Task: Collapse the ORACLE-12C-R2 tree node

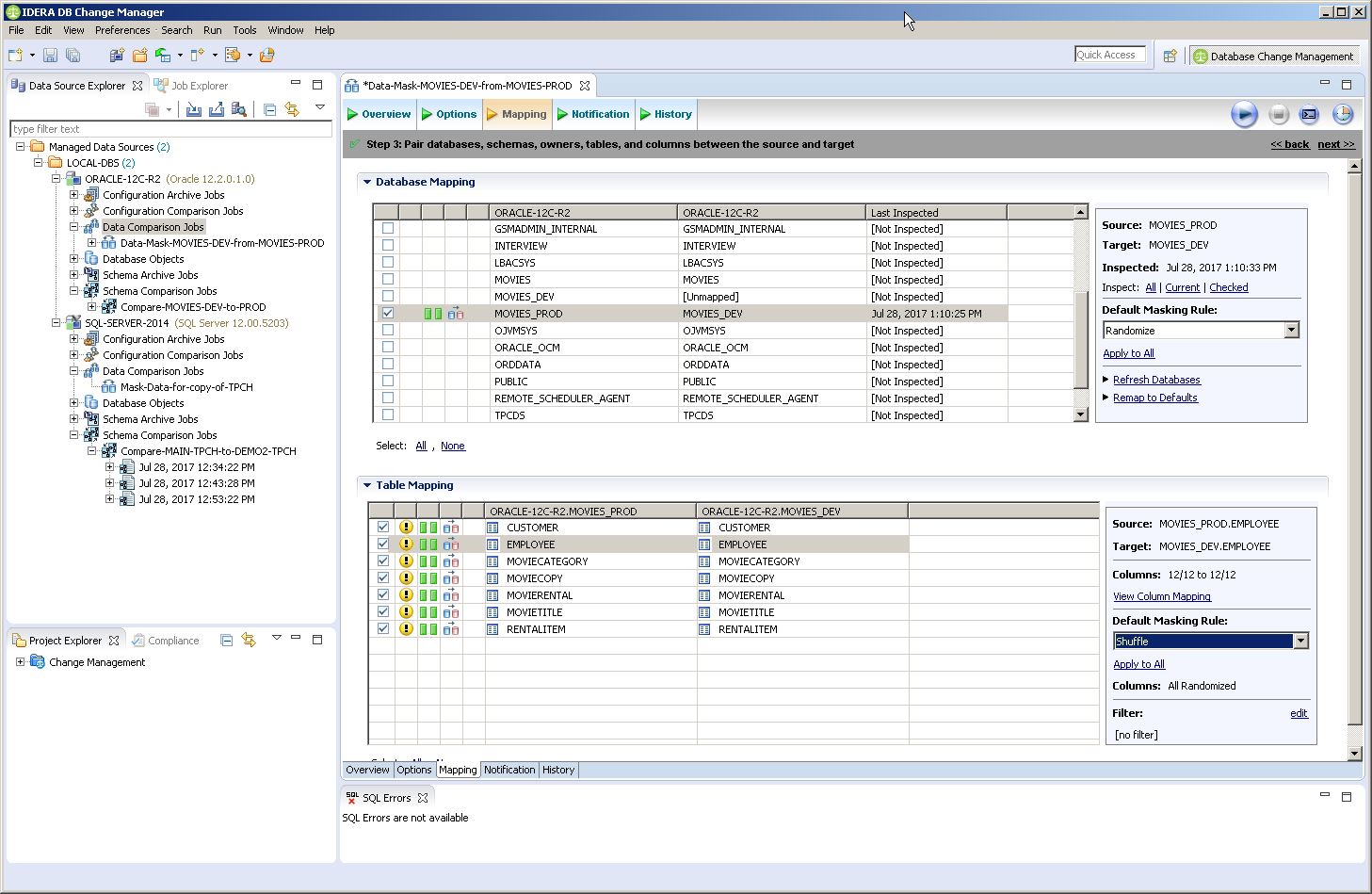Action: coord(56,179)
